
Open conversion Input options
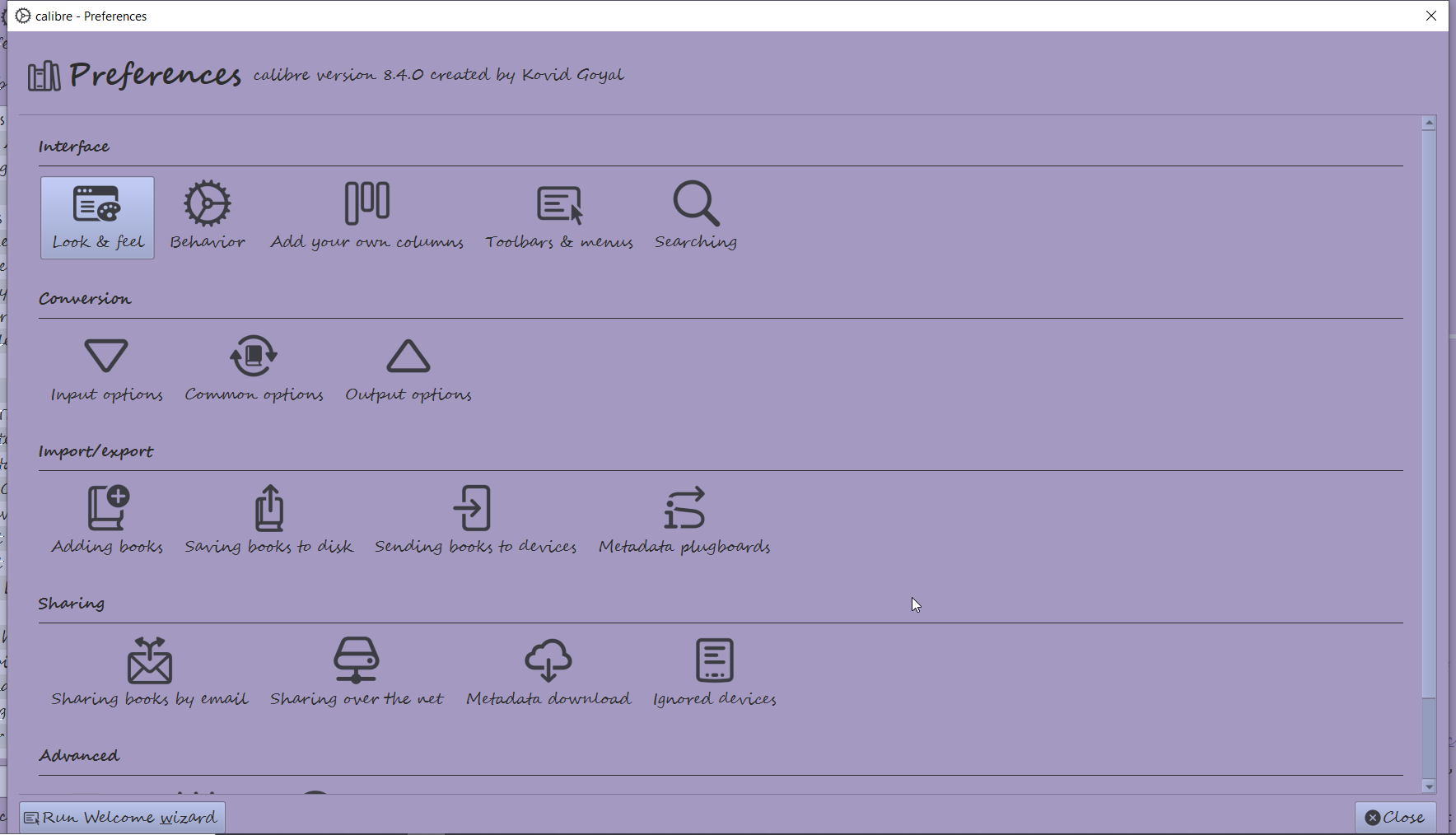tap(106, 370)
